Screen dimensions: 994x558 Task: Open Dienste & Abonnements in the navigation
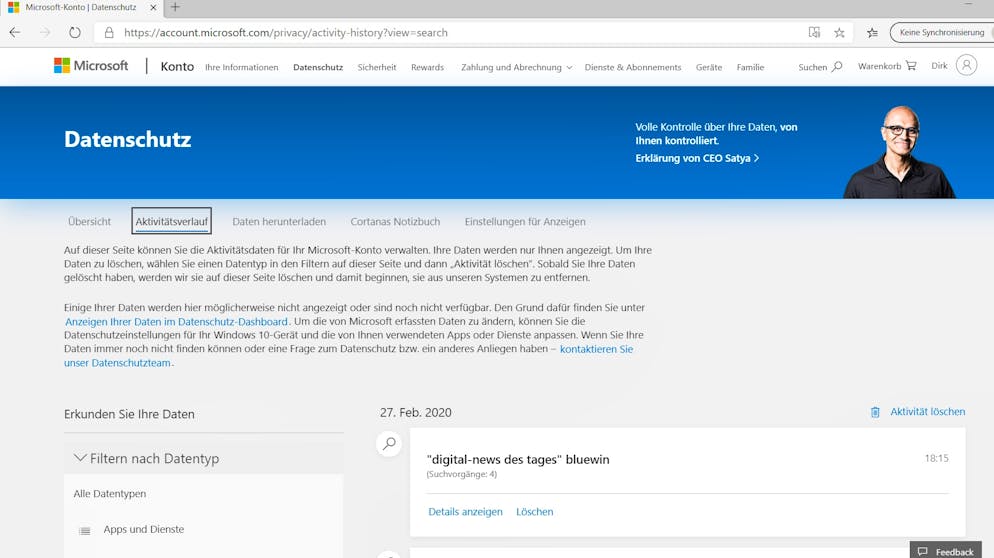click(633, 67)
